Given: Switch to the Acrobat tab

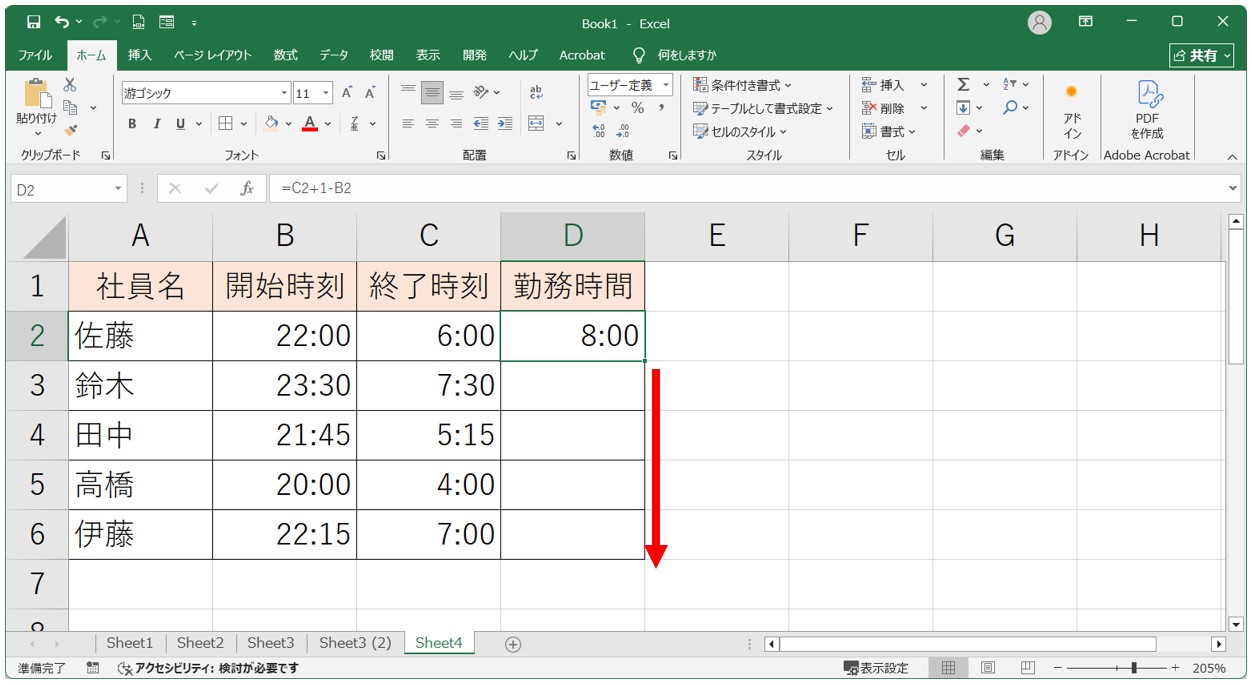Looking at the screenshot, I should pos(582,55).
